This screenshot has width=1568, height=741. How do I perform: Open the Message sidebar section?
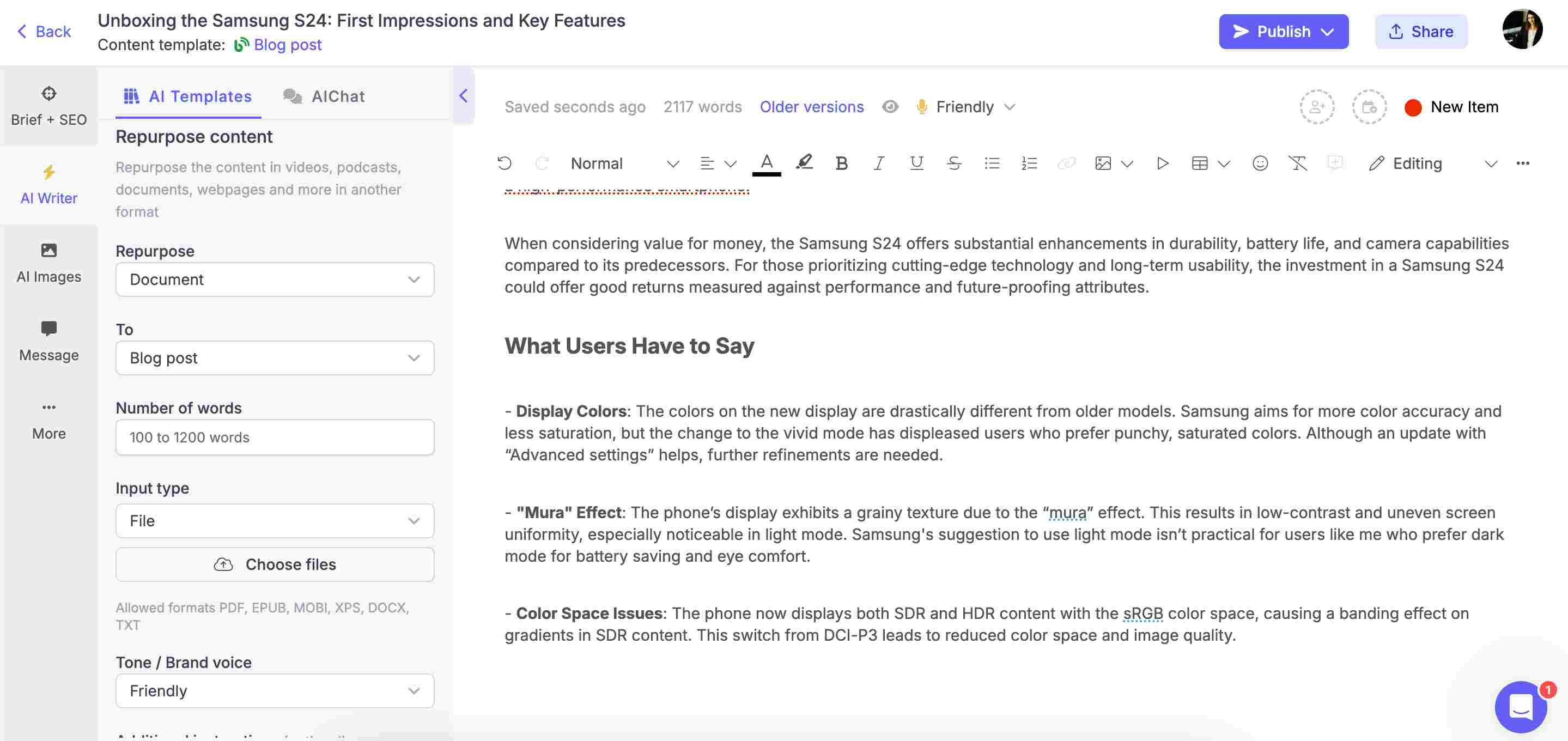pos(48,342)
